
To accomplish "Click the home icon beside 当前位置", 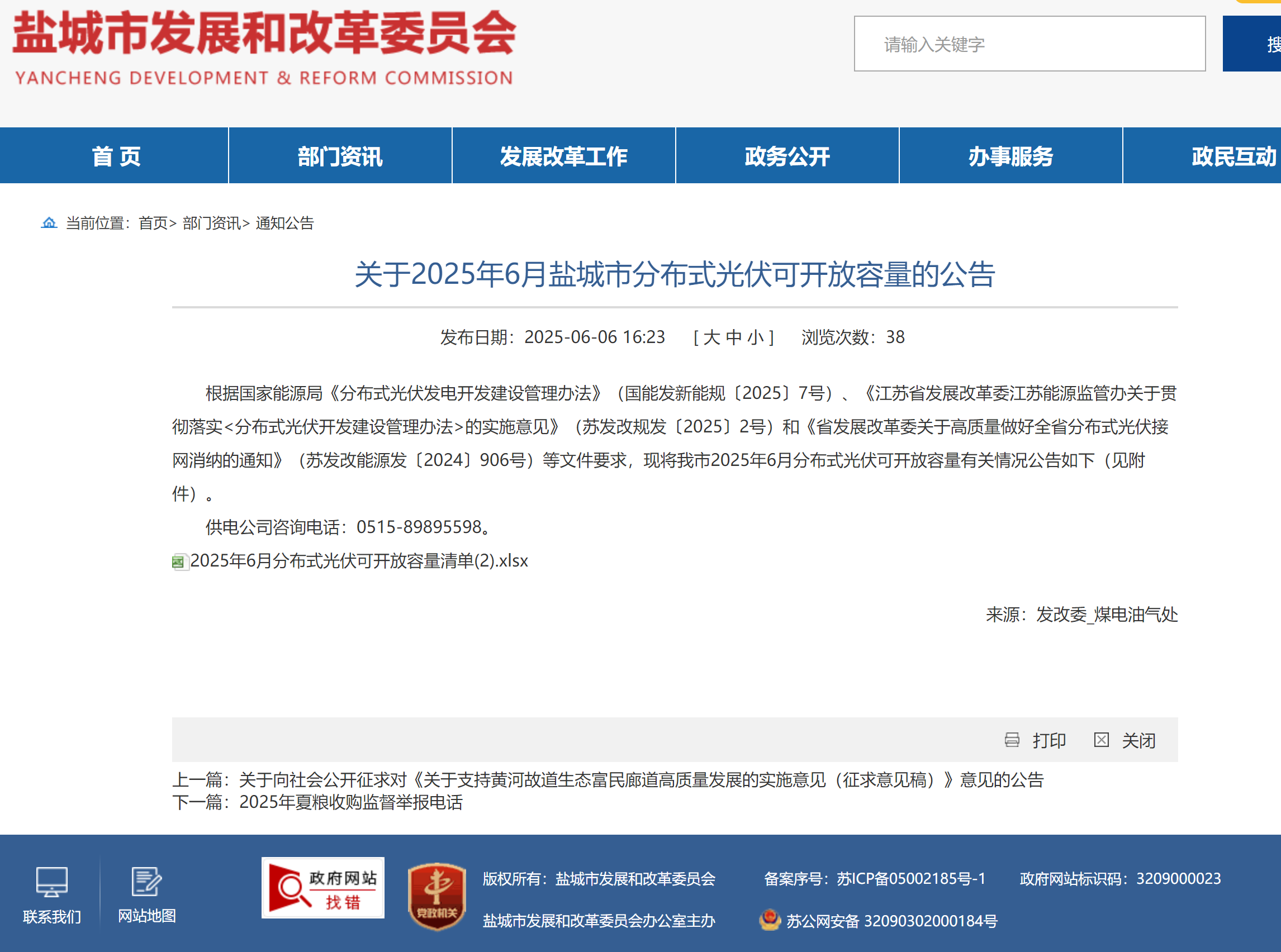I will click(49, 222).
